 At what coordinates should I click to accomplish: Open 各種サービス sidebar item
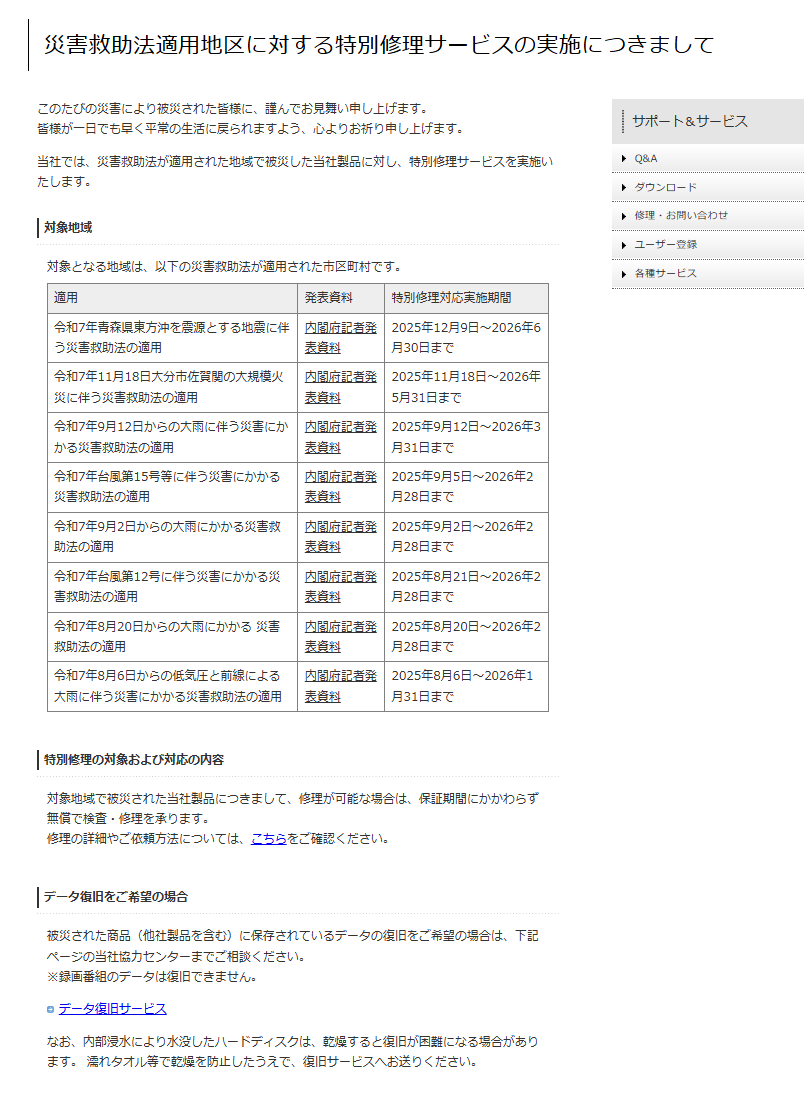[707, 274]
